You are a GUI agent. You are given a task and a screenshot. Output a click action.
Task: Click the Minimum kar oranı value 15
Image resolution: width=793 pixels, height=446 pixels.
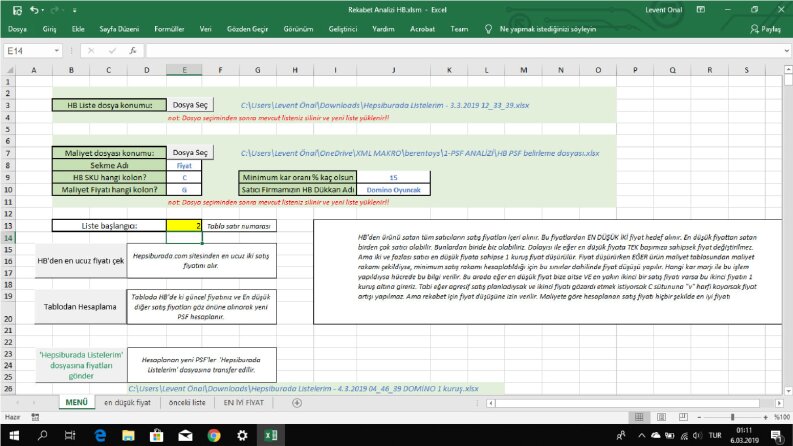point(393,177)
